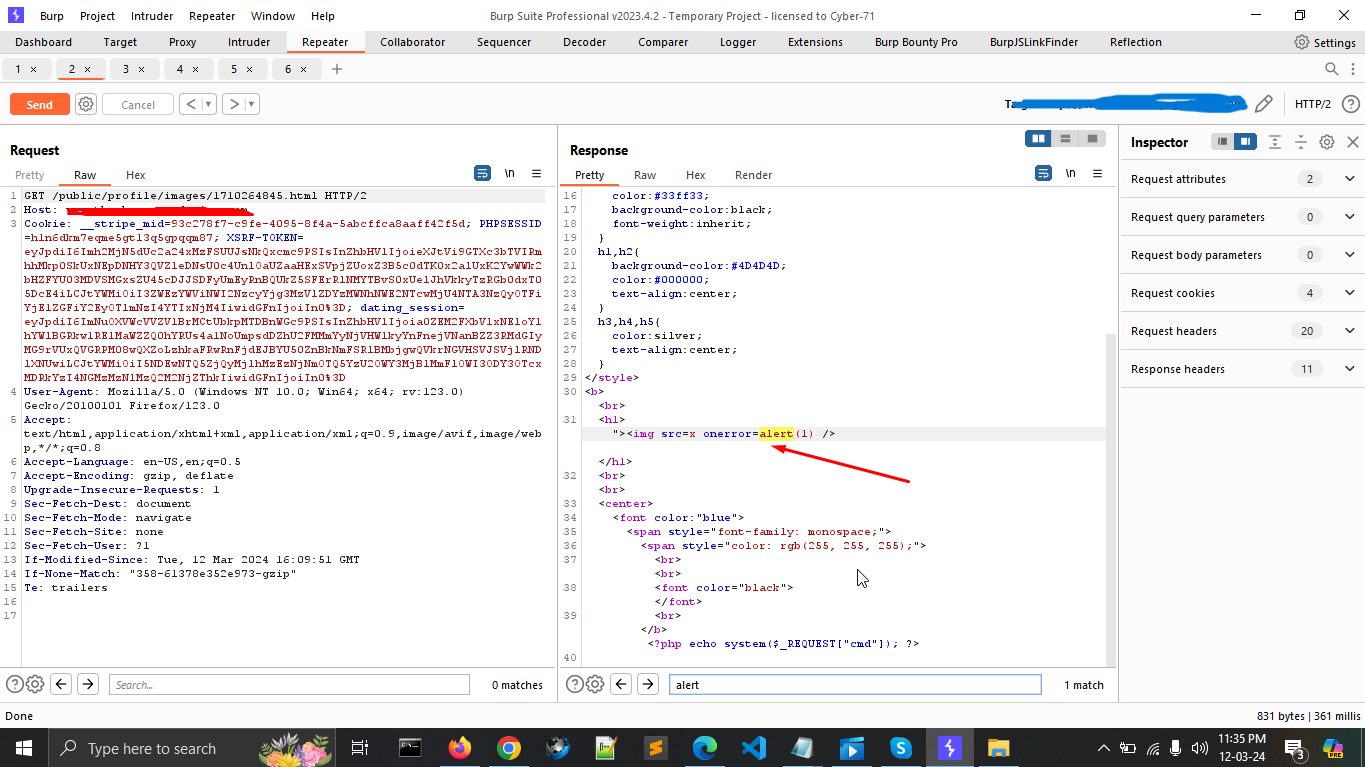Close Repeater tab 3

(141, 69)
